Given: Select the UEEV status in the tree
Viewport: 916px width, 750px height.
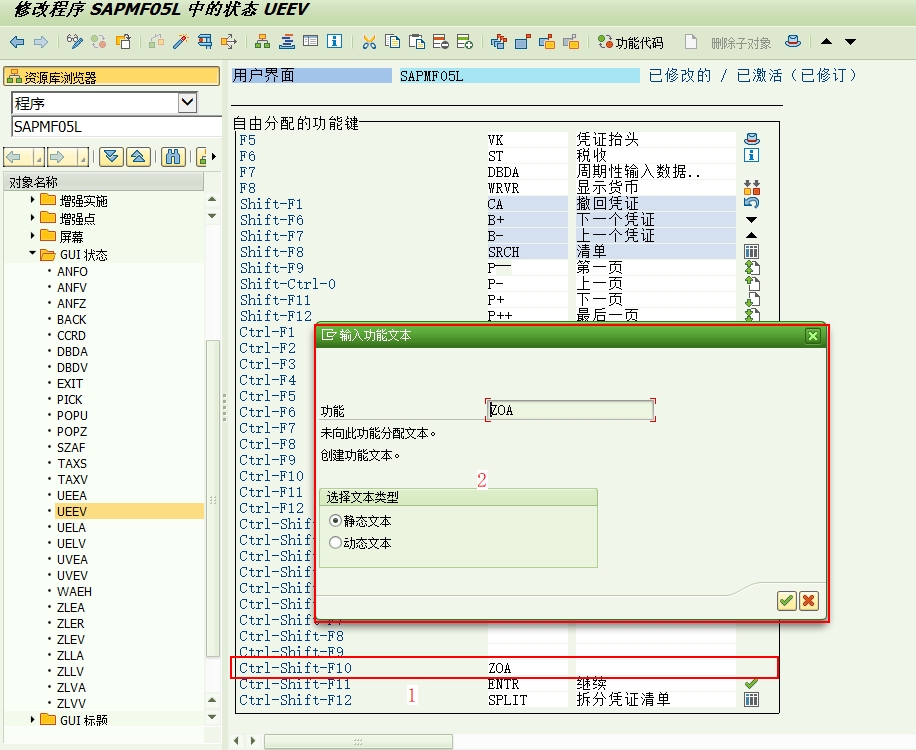Looking at the screenshot, I should [72, 511].
